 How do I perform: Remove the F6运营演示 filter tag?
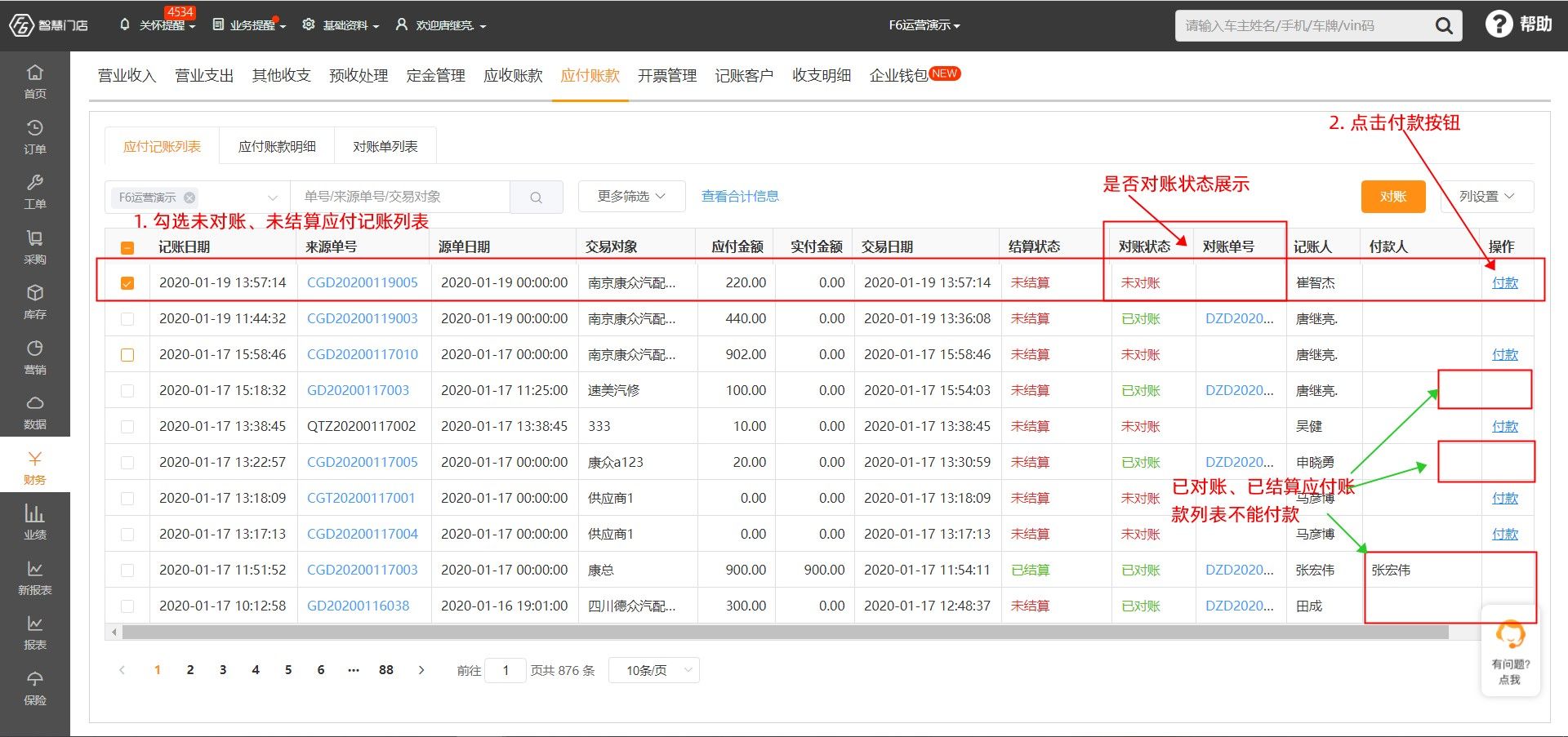[189, 197]
